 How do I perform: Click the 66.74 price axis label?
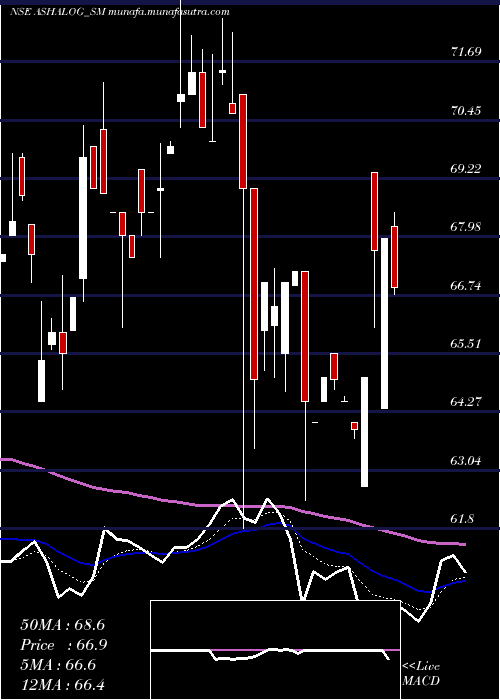point(467,286)
